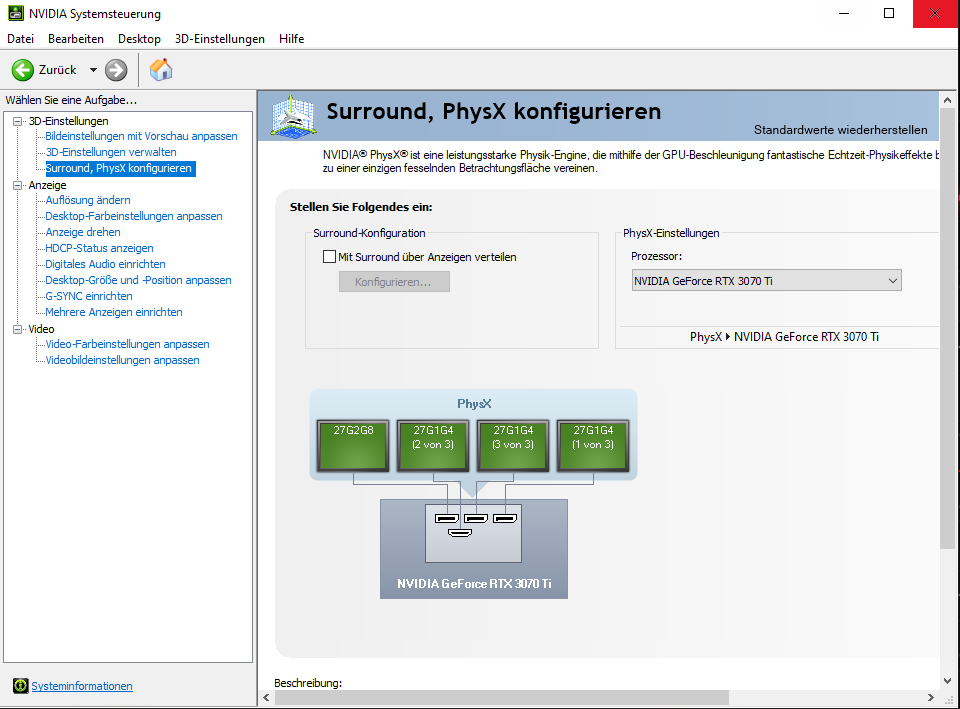The image size is (960, 709).
Task: Select the 27G1G4 (2 von 3) monitor
Action: point(433,445)
